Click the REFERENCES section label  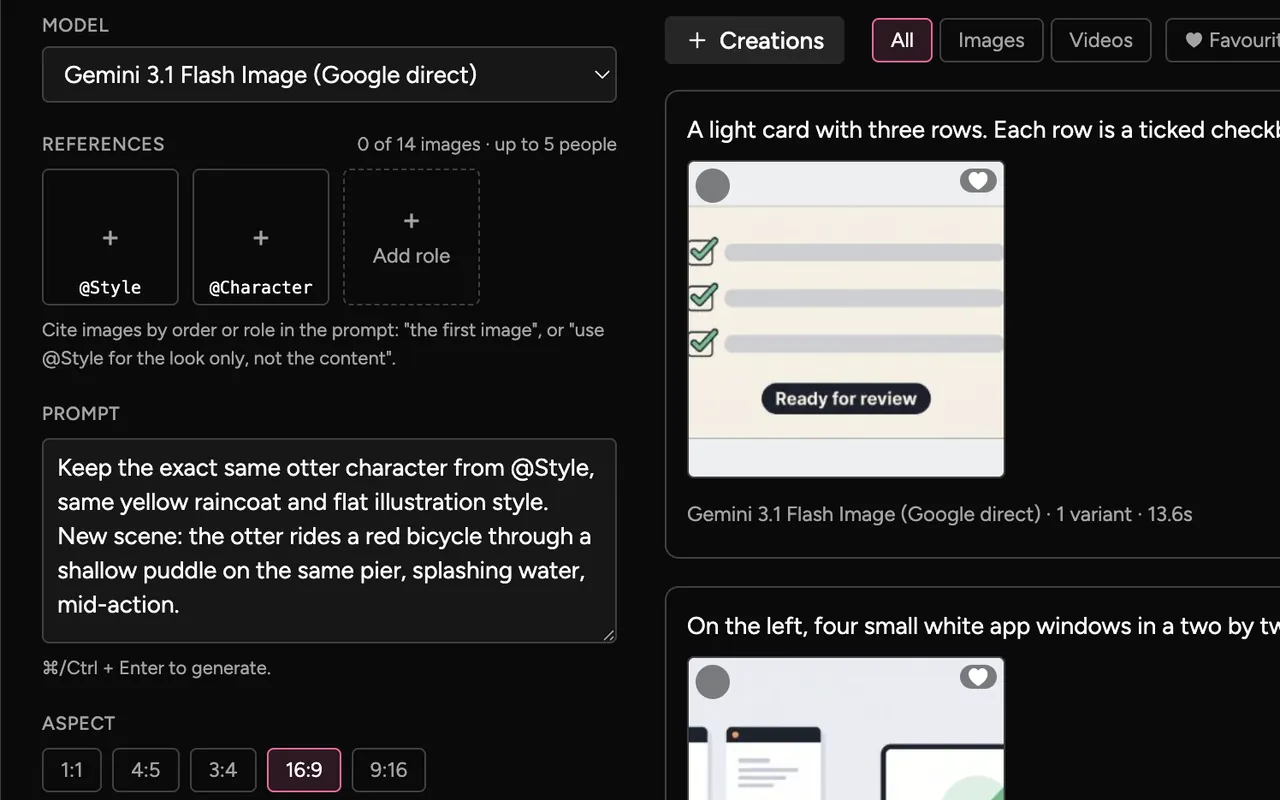pos(103,144)
